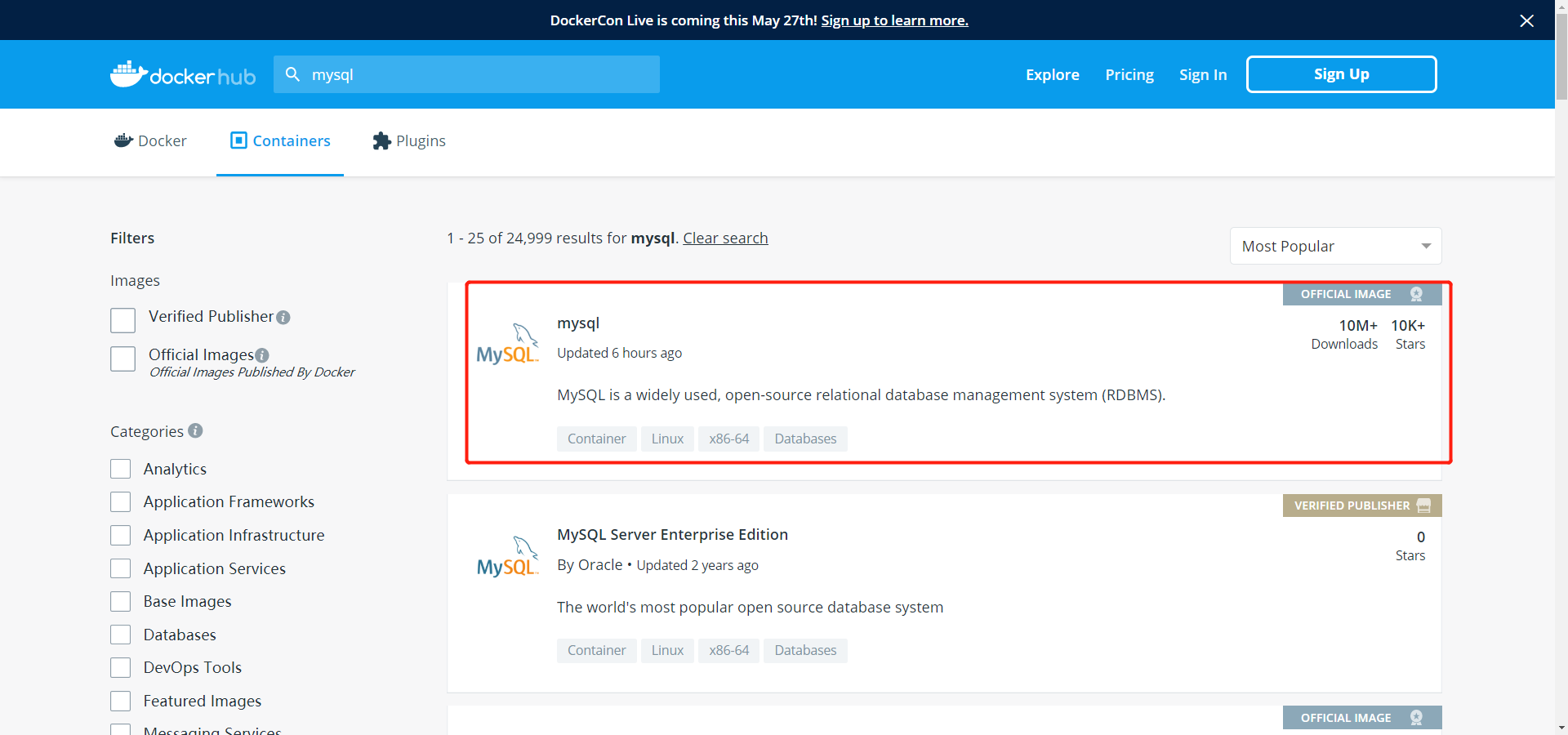This screenshot has width=1568, height=735.
Task: Switch to the Plugins tab
Action: 409,141
